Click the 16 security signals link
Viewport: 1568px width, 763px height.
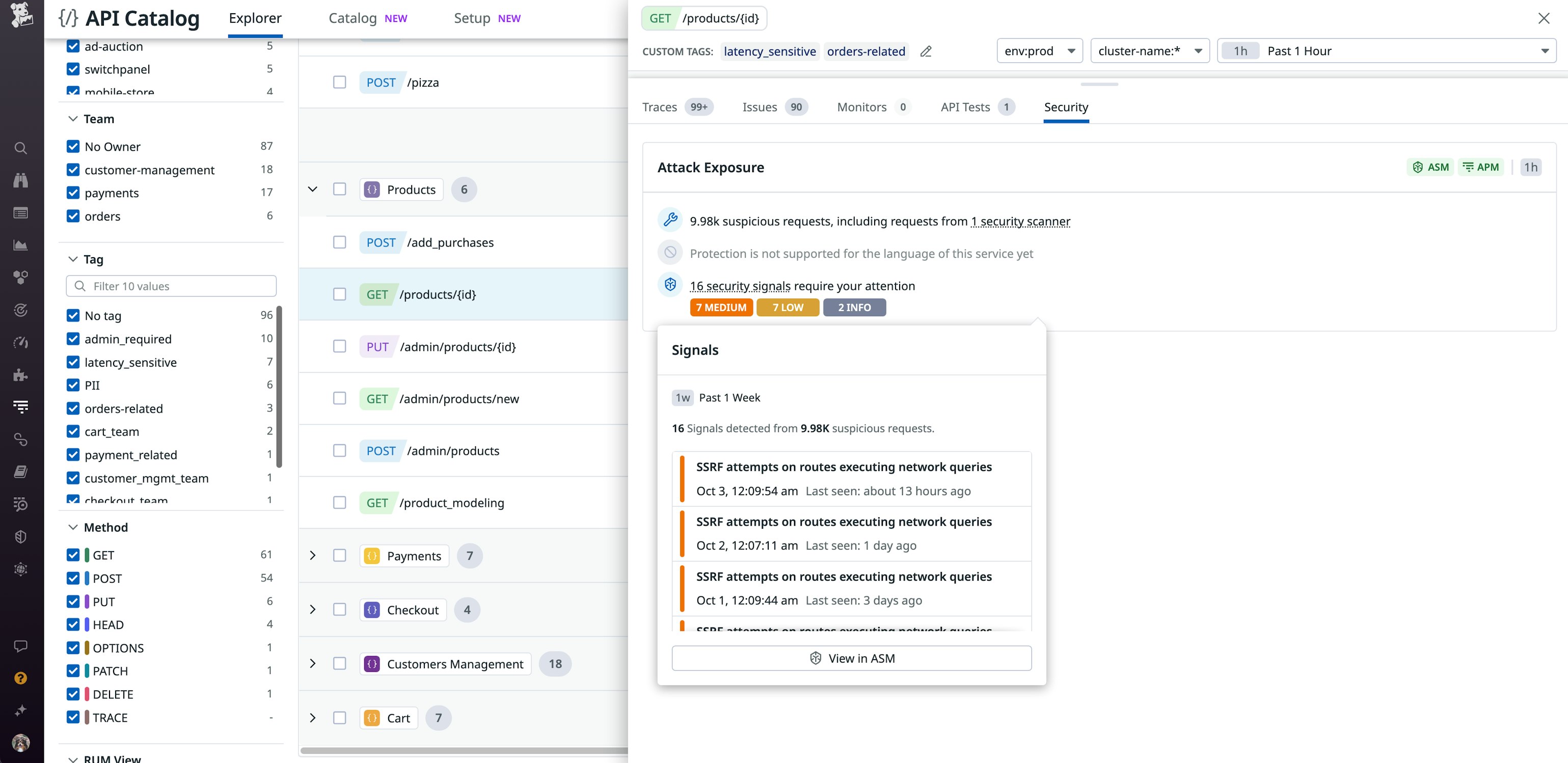click(x=740, y=285)
